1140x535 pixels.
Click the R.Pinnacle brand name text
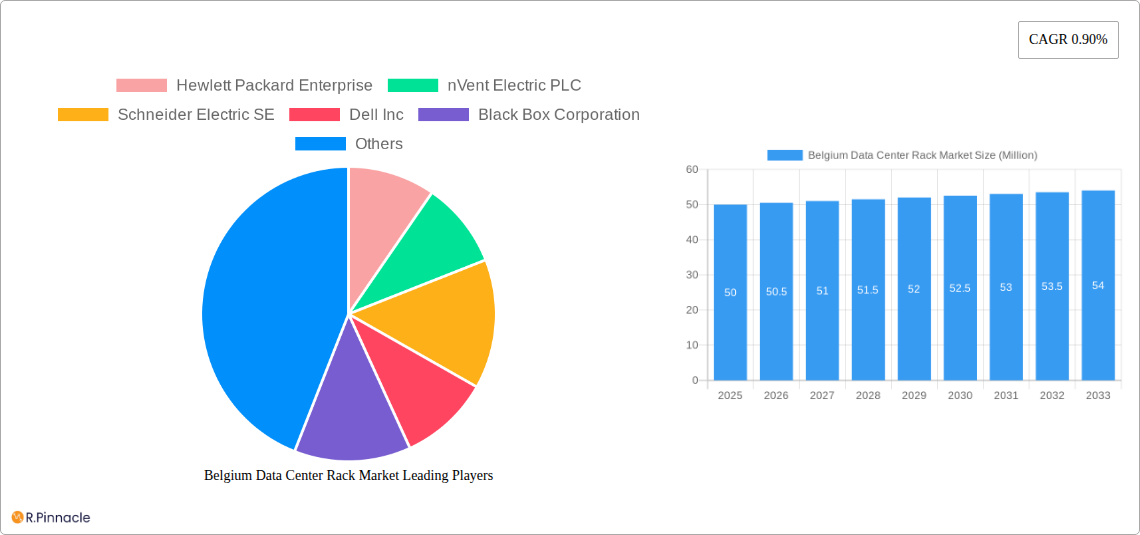click(x=58, y=518)
